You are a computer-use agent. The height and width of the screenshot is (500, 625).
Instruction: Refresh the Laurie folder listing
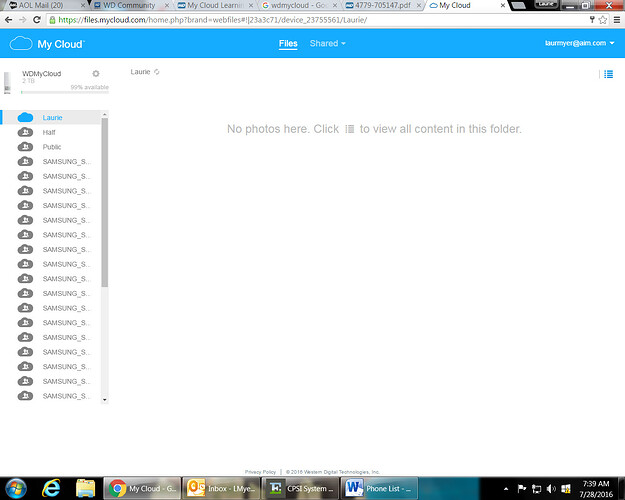pos(157,72)
